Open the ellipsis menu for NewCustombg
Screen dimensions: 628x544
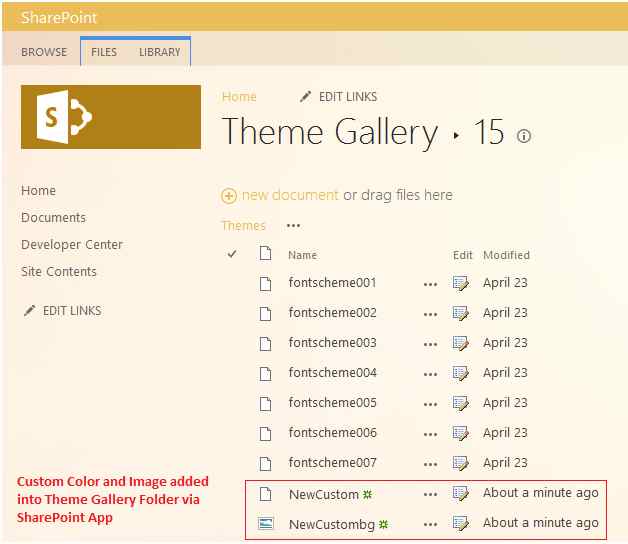pyautogui.click(x=431, y=525)
